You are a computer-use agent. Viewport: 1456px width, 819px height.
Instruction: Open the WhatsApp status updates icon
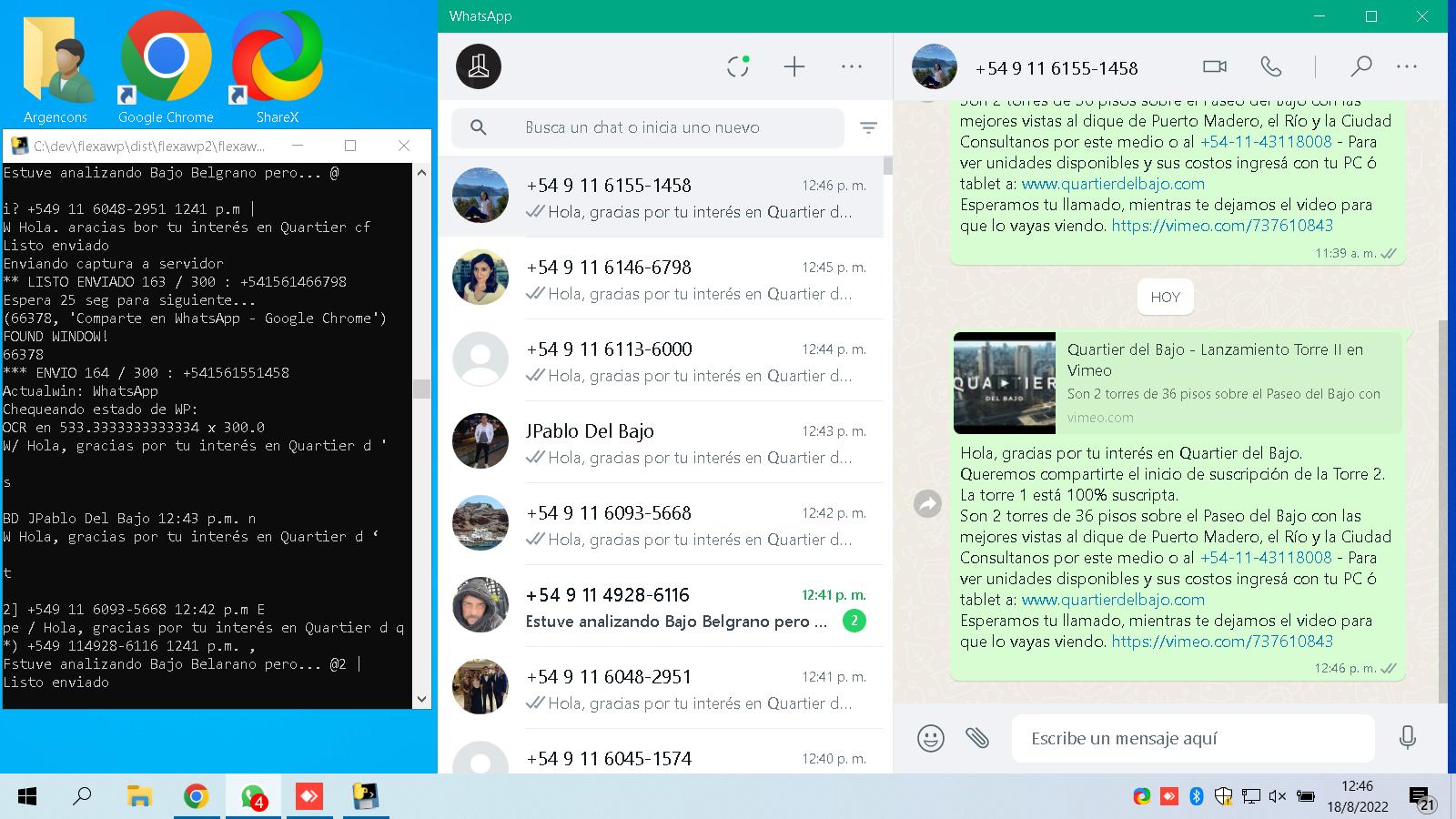(738, 66)
